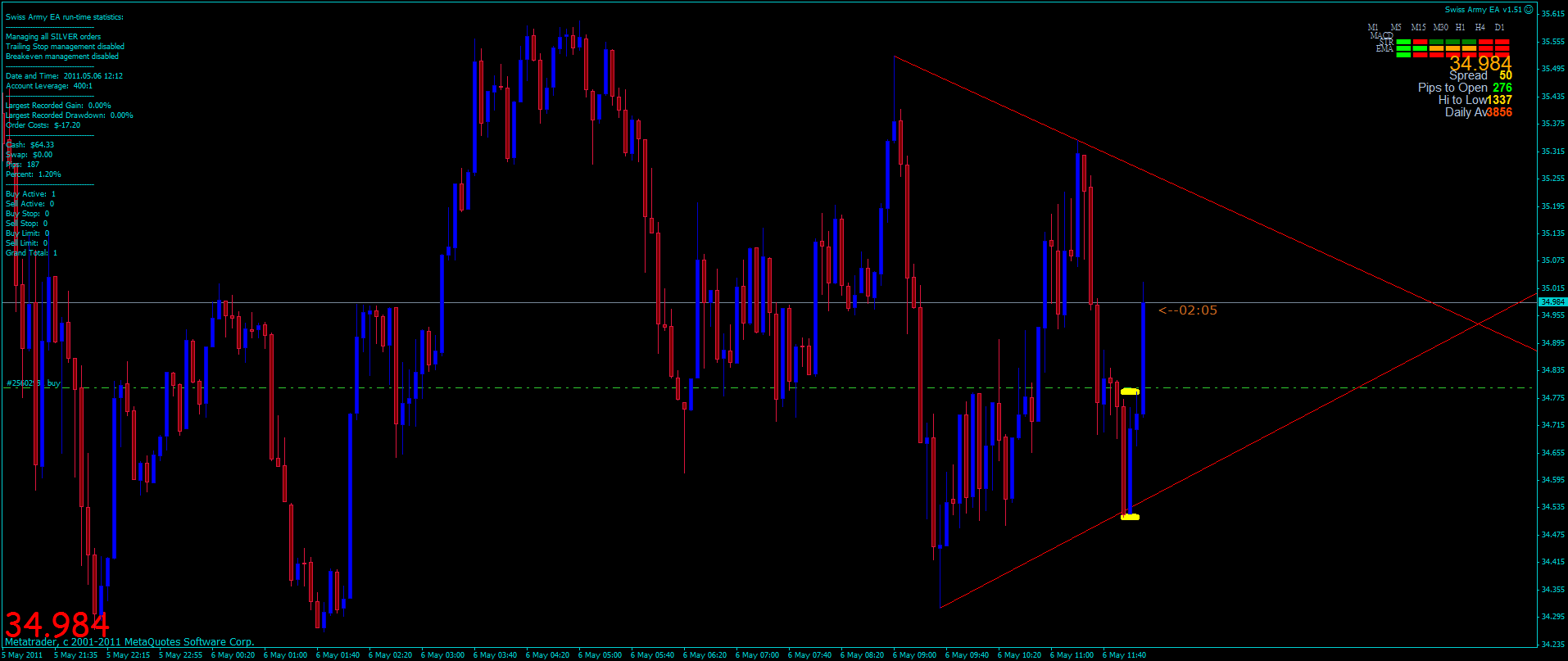Click the H4 timeframe column header
The image size is (1568, 661).
(x=1480, y=27)
